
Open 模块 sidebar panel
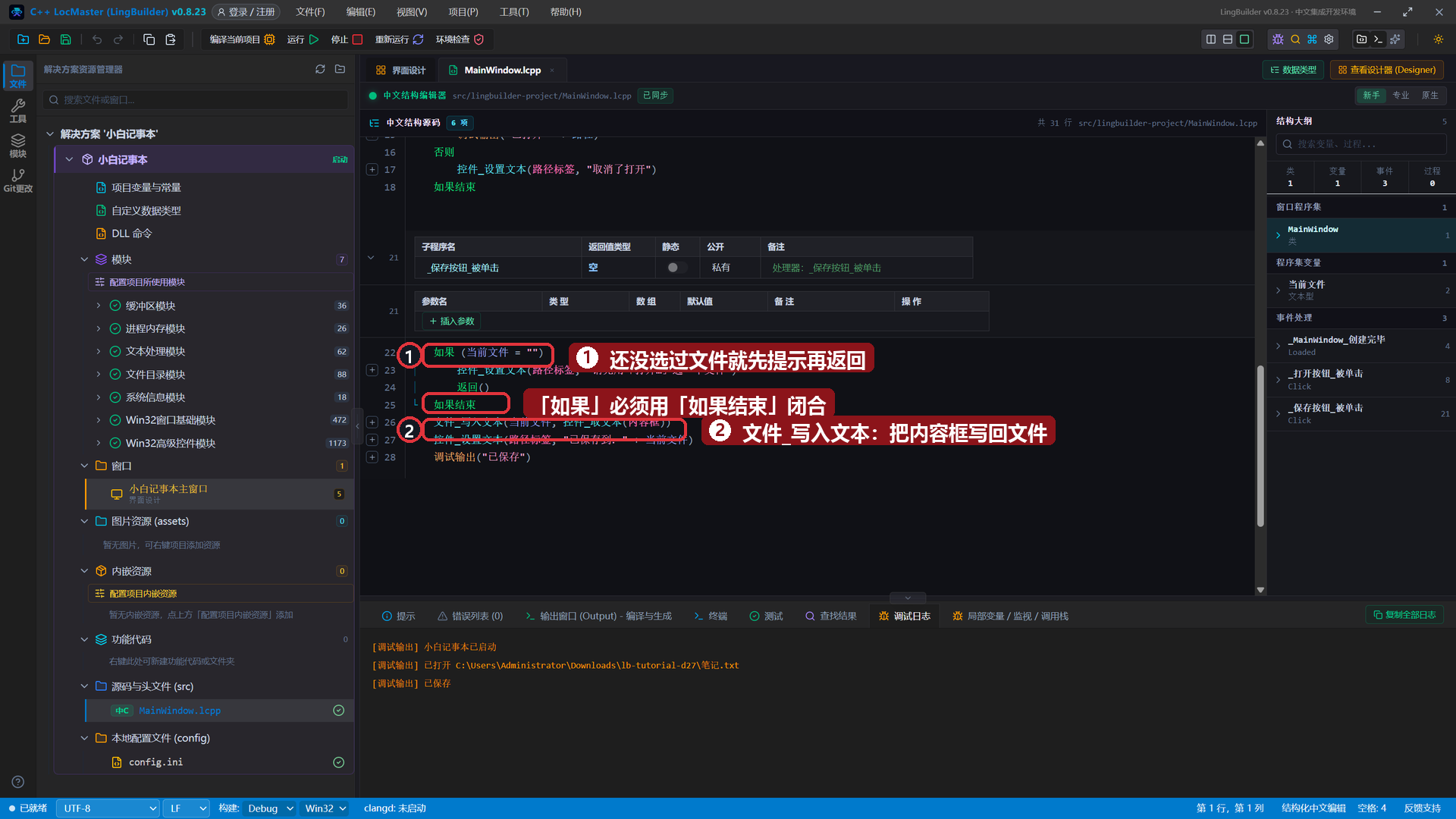(18, 146)
